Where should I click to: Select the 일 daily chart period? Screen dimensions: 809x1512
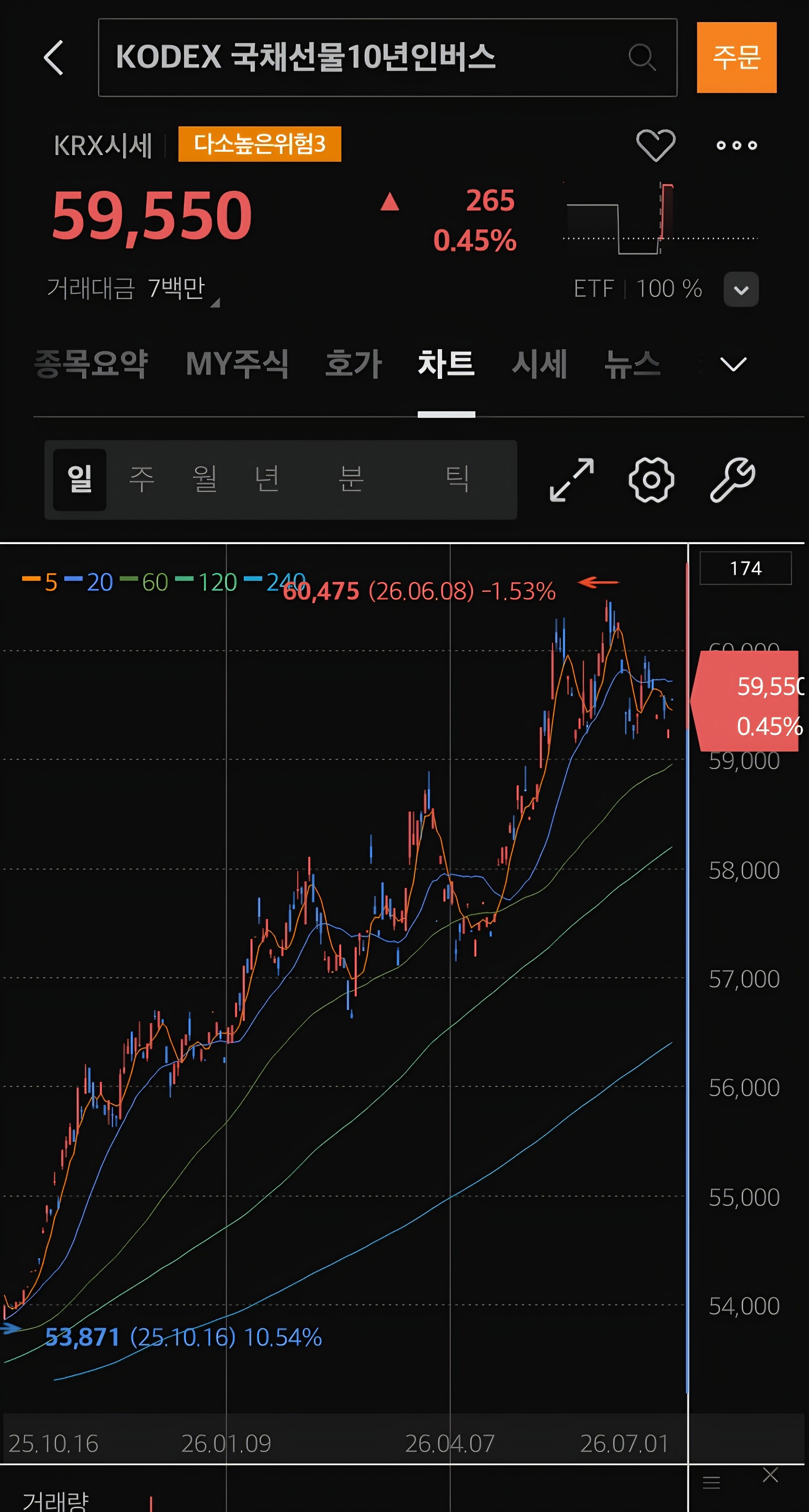pos(80,480)
